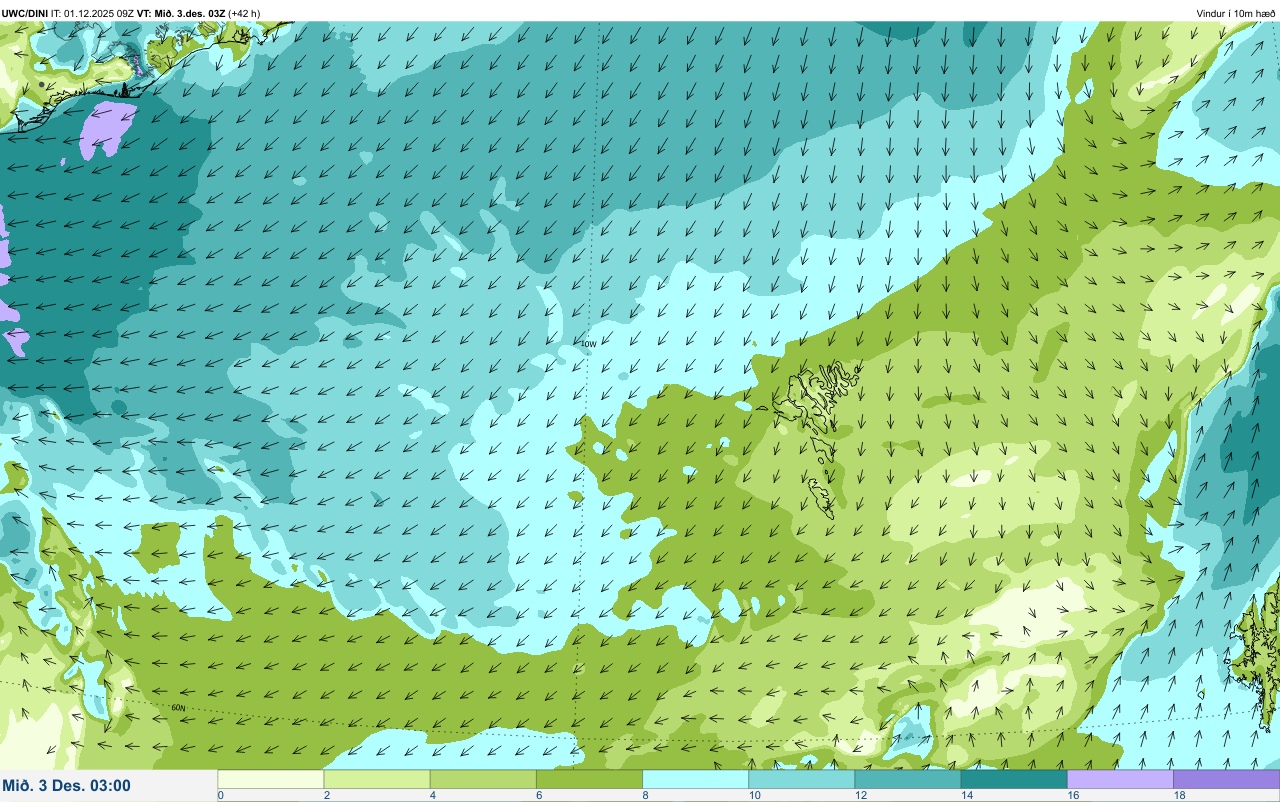Click the medium teal 12–14 legend swatch

click(x=907, y=779)
